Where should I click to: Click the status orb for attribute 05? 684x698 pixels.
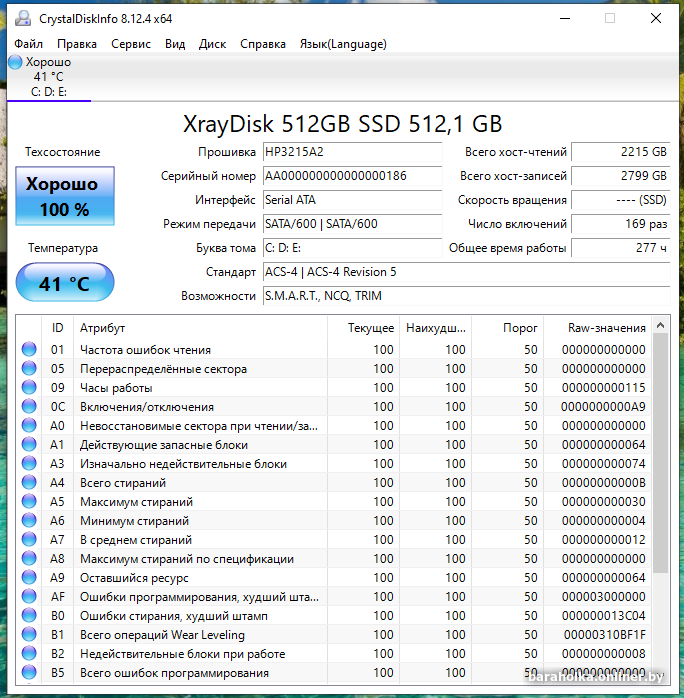point(29,369)
